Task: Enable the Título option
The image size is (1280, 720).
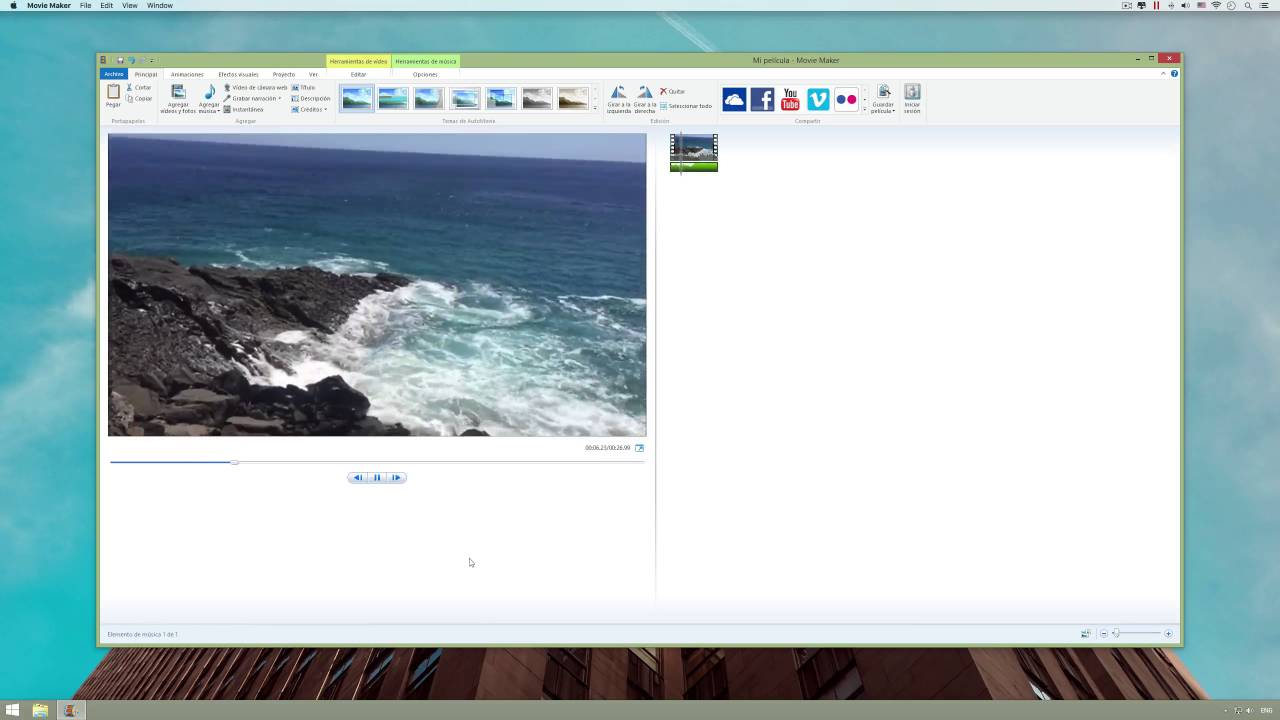Action: click(x=307, y=87)
